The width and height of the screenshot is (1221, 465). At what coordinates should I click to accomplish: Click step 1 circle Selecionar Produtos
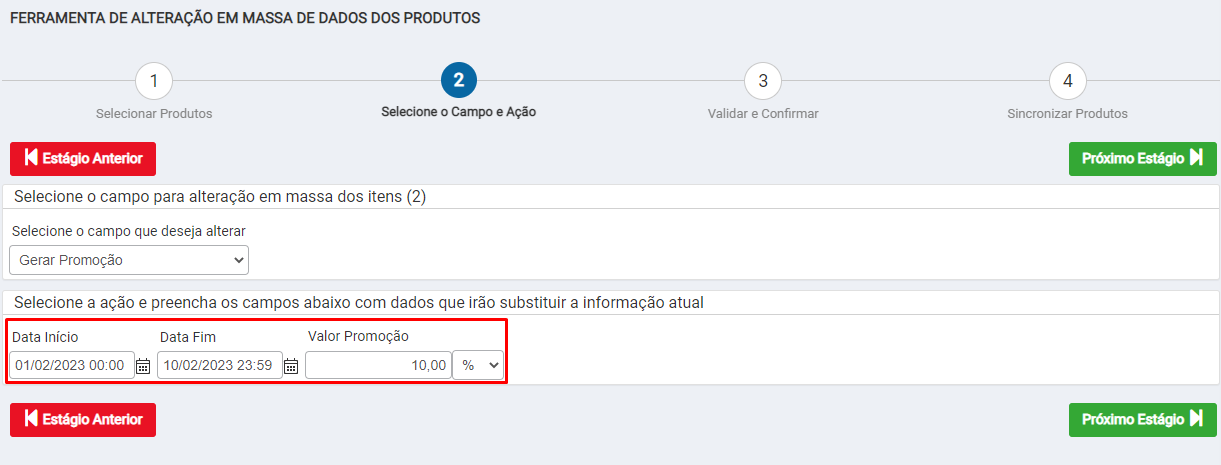click(154, 80)
